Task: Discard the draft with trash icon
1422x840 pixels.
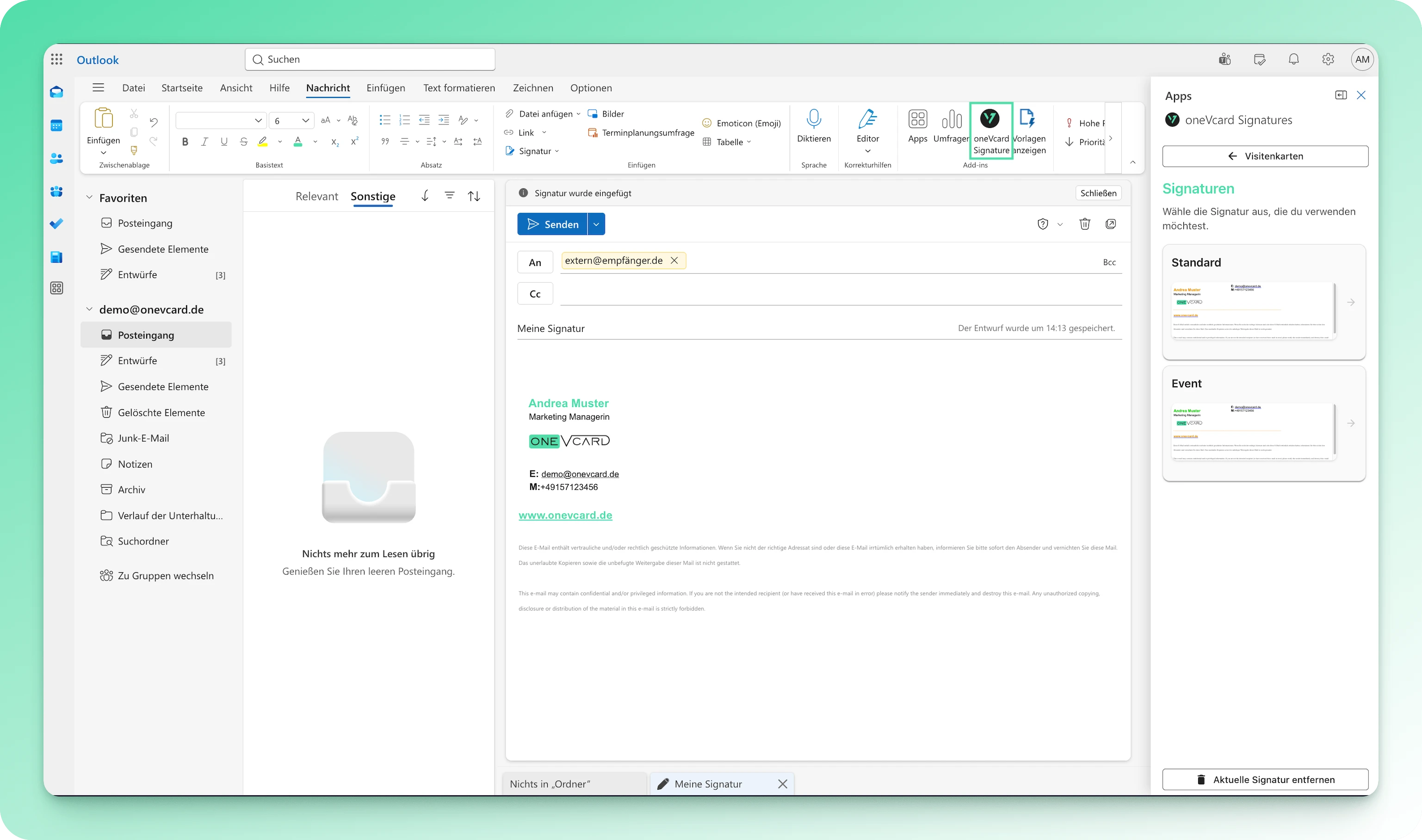Action: pos(1085,224)
